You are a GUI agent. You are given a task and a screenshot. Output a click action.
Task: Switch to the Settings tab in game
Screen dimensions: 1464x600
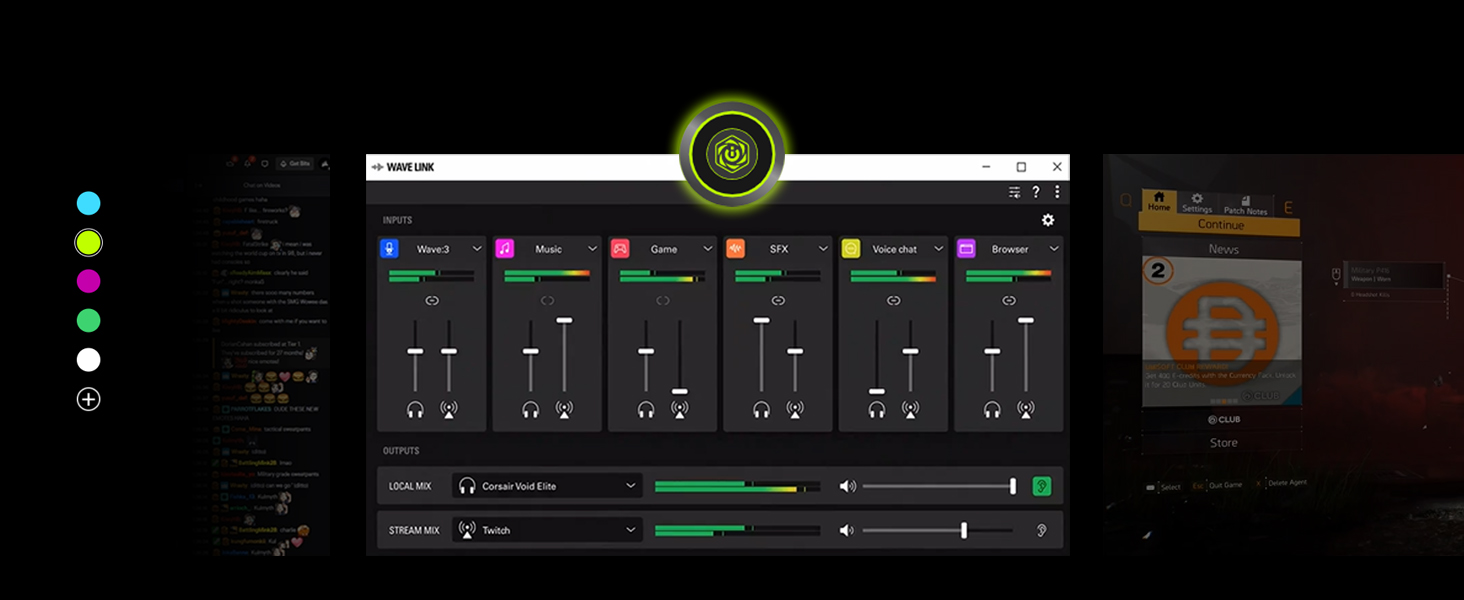[x=1197, y=203]
